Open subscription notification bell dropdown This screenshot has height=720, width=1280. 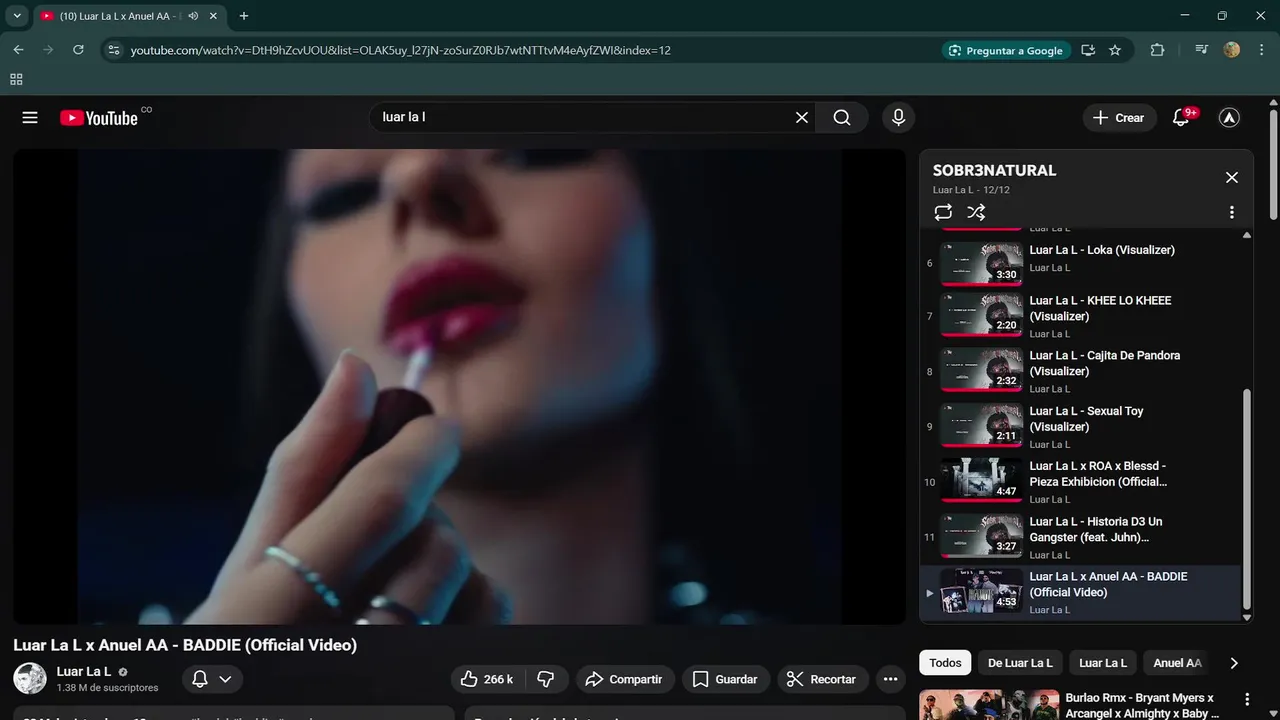[x=212, y=679]
